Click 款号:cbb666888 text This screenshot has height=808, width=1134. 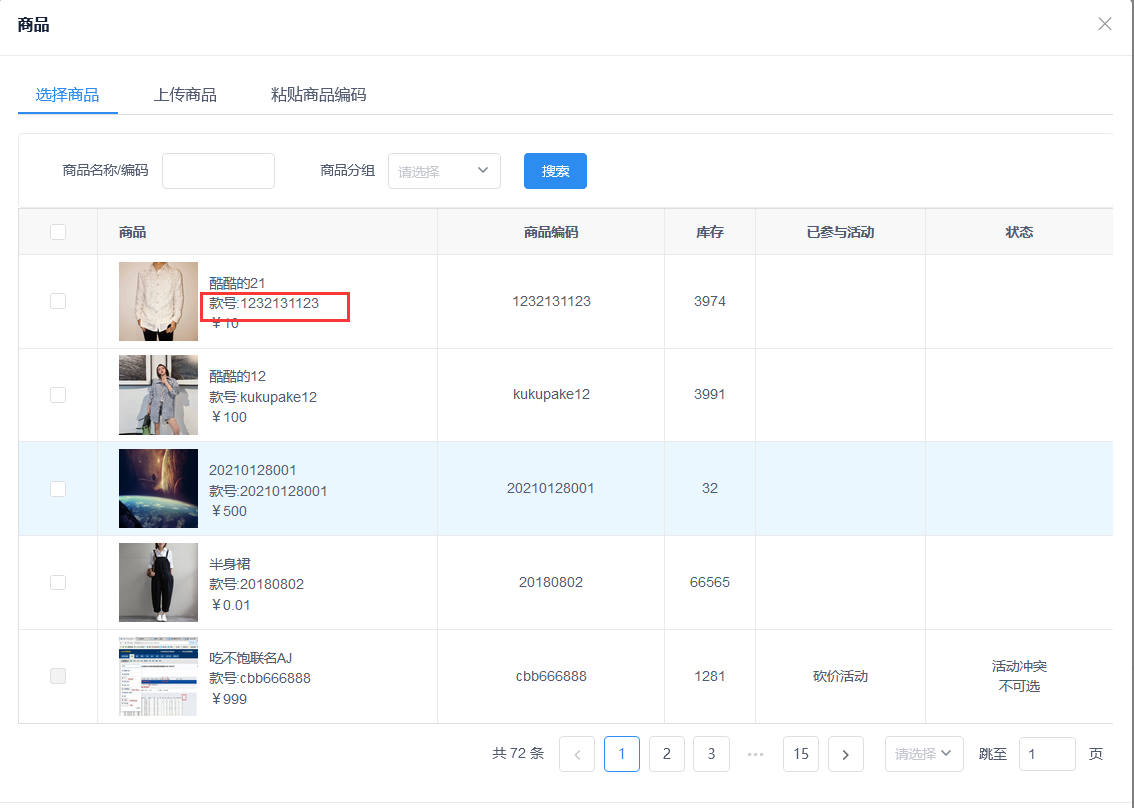coord(260,679)
